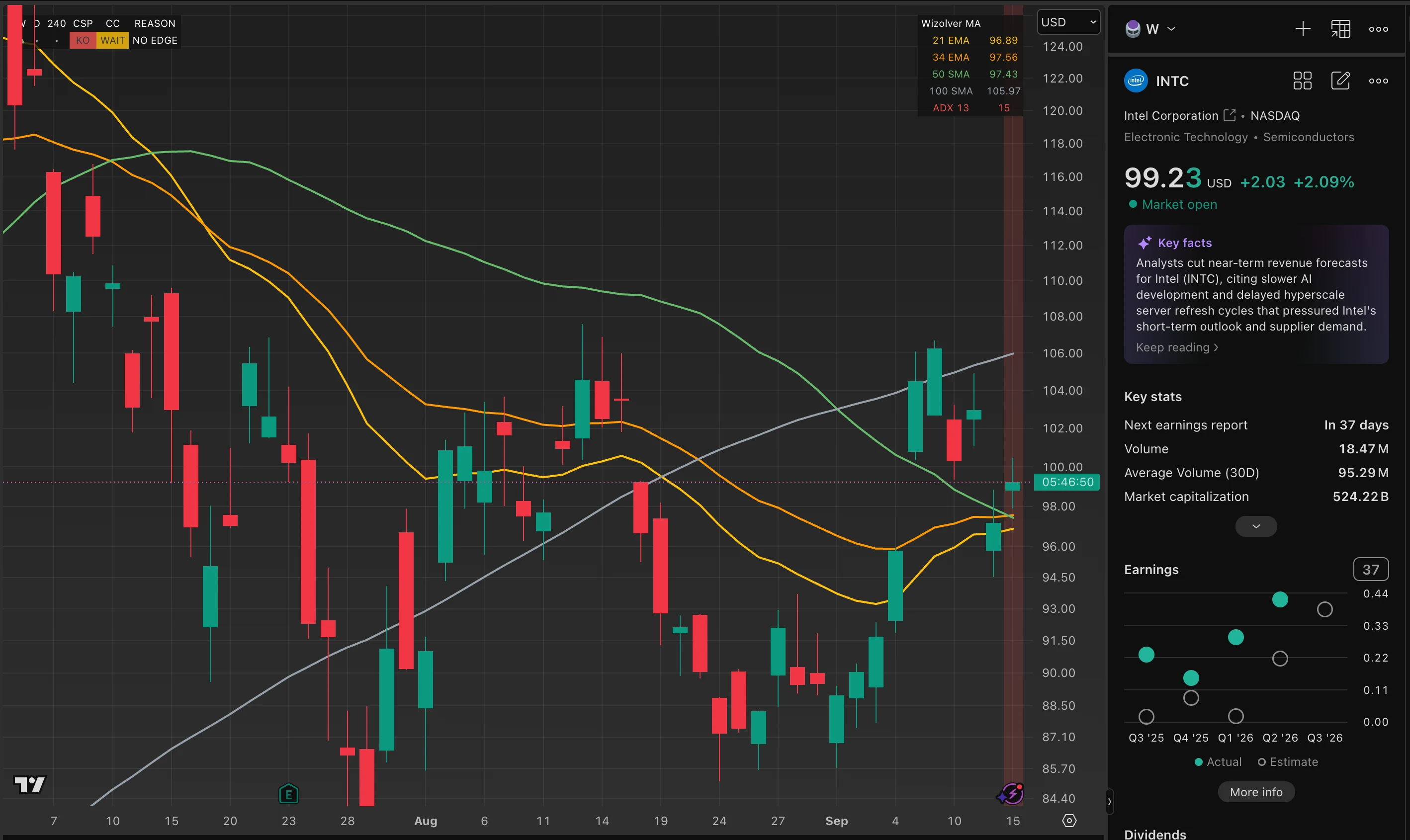The height and width of the screenshot is (840, 1410).
Task: Open the USD currency dropdown
Action: pyautogui.click(x=1068, y=22)
